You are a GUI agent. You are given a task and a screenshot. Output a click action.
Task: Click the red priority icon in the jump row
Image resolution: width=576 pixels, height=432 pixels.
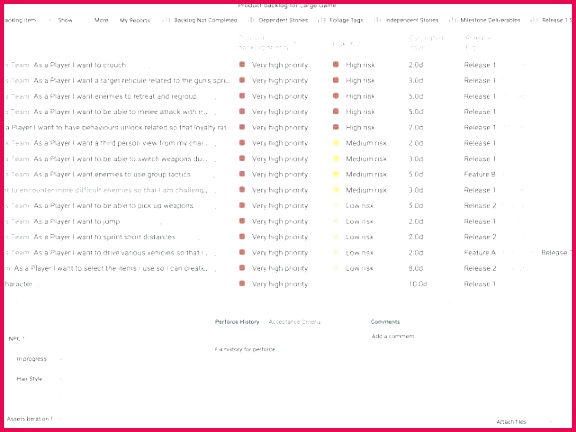pyautogui.click(x=242, y=221)
